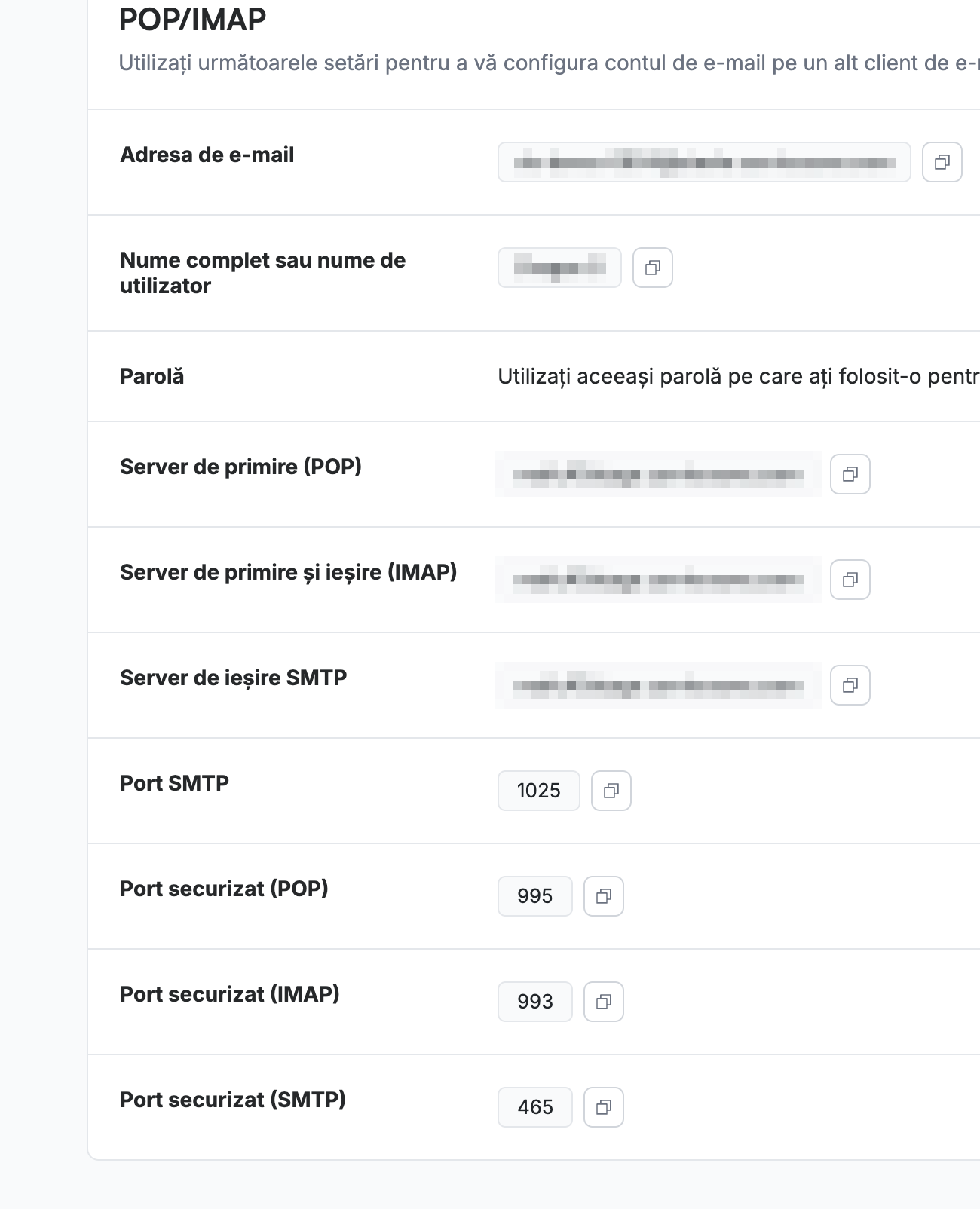Click the 995 port value box
Screen dimensions: 980x1209
[535, 896]
